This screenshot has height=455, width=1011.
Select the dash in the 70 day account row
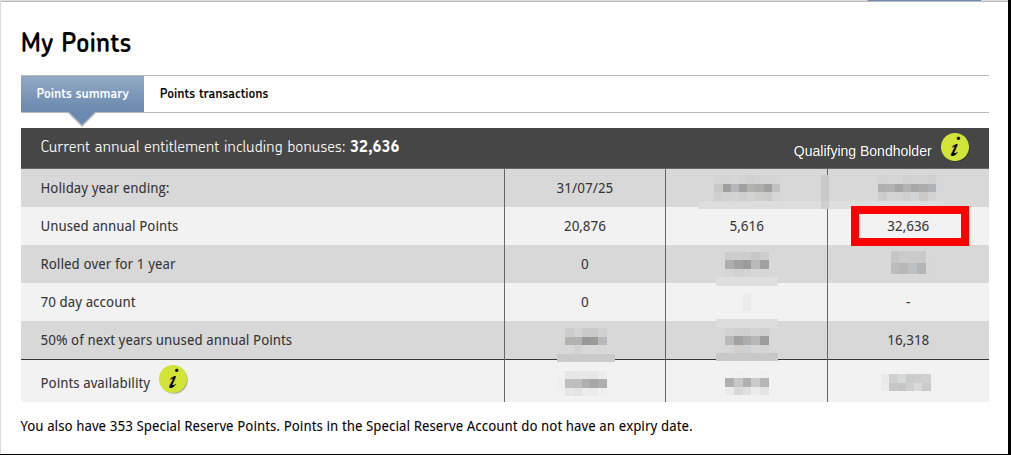coord(908,302)
